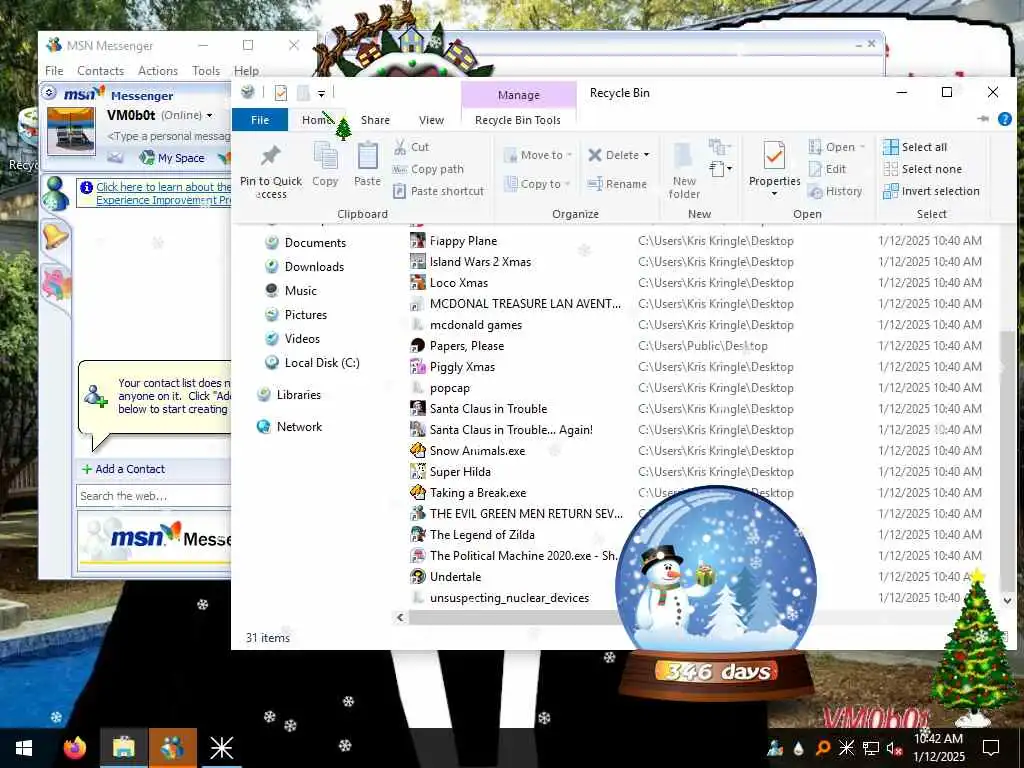Click Copy path in Clipboard group
Image resolution: width=1024 pixels, height=768 pixels.
[428, 169]
